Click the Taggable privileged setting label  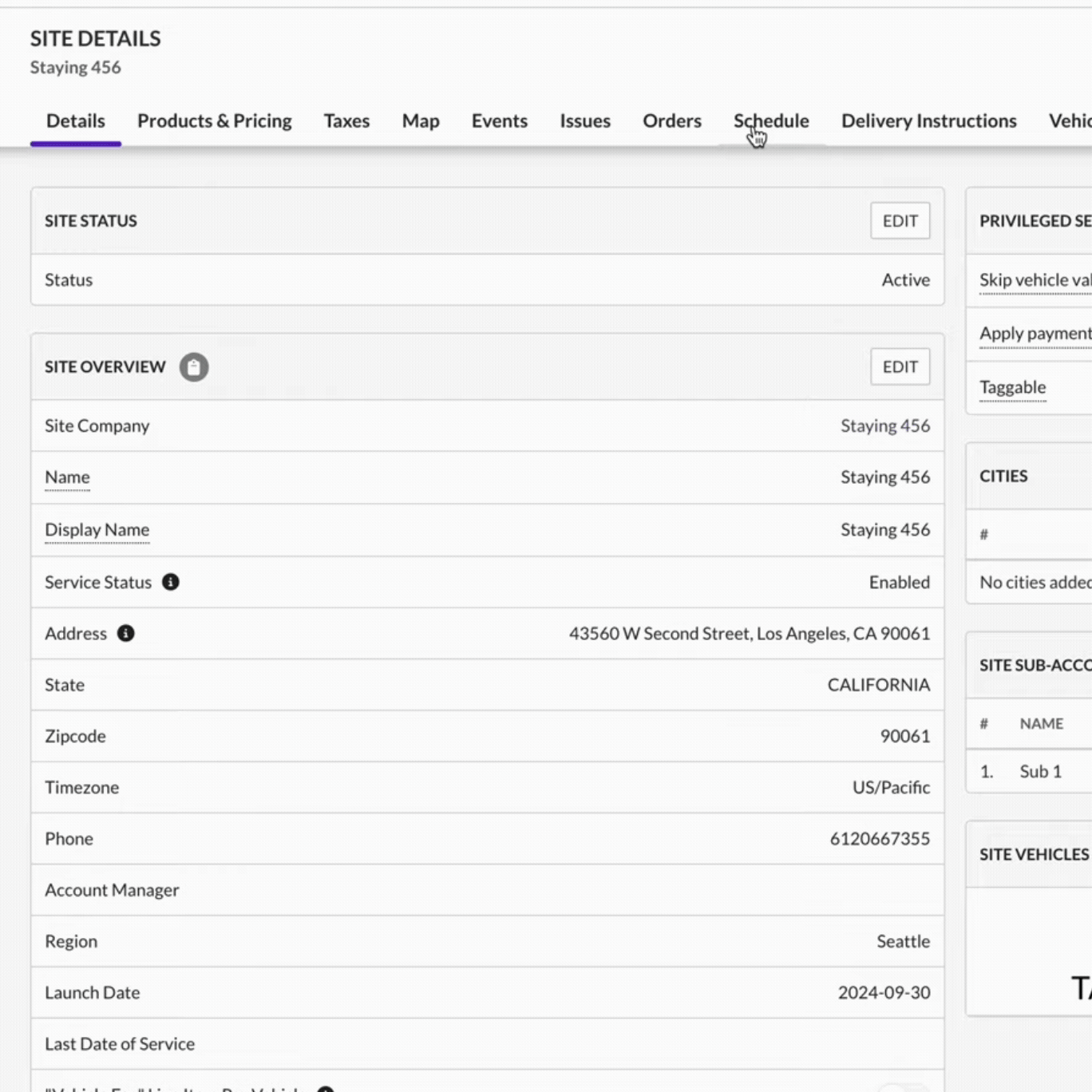coord(1013,387)
